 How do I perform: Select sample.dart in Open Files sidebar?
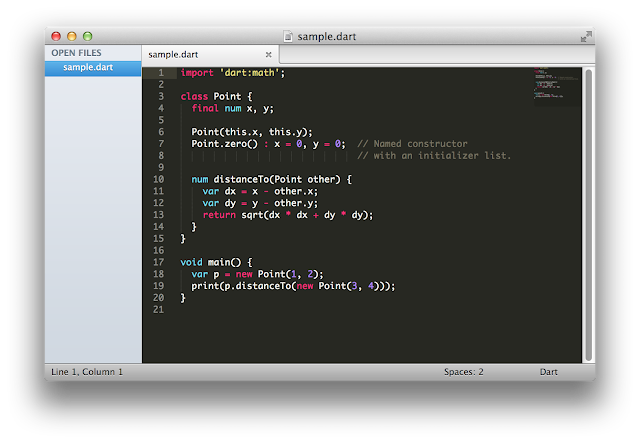tap(93, 67)
